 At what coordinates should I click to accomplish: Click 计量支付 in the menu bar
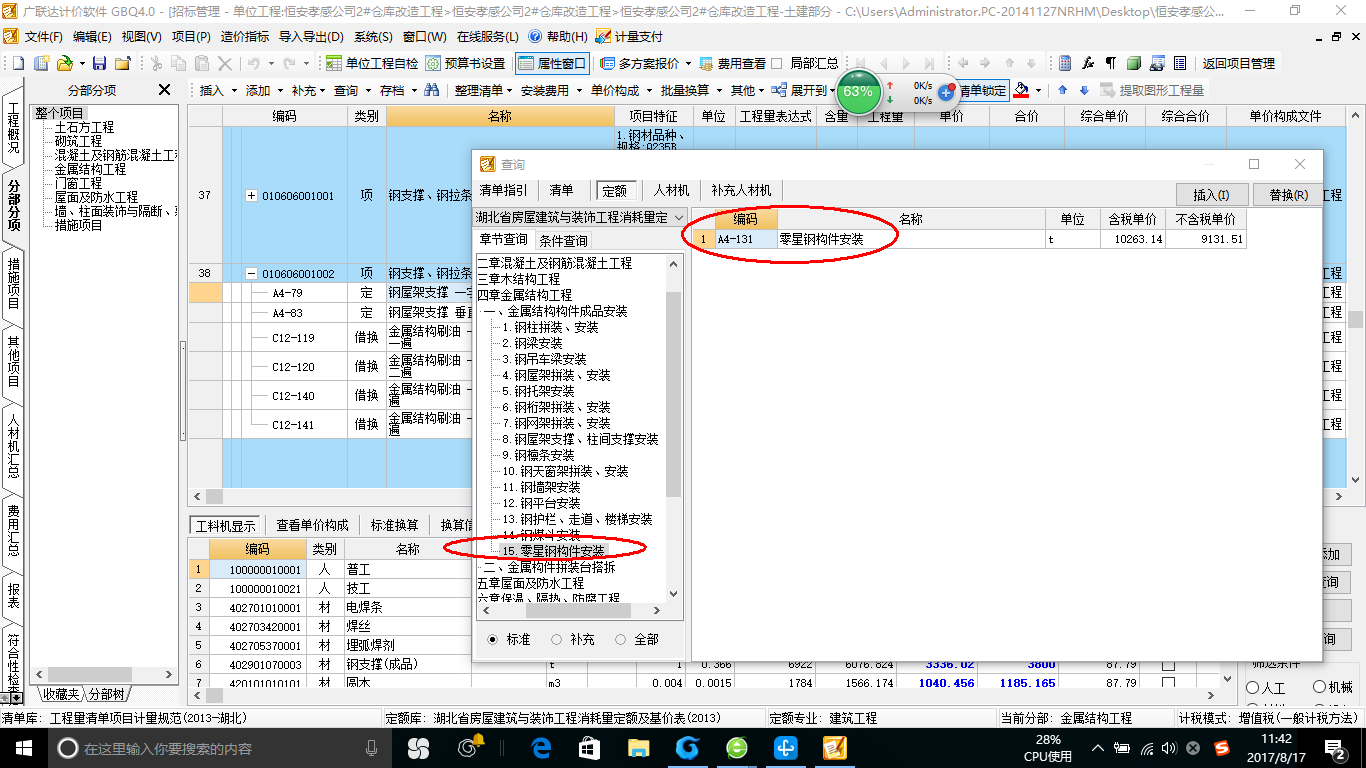pyautogui.click(x=629, y=36)
